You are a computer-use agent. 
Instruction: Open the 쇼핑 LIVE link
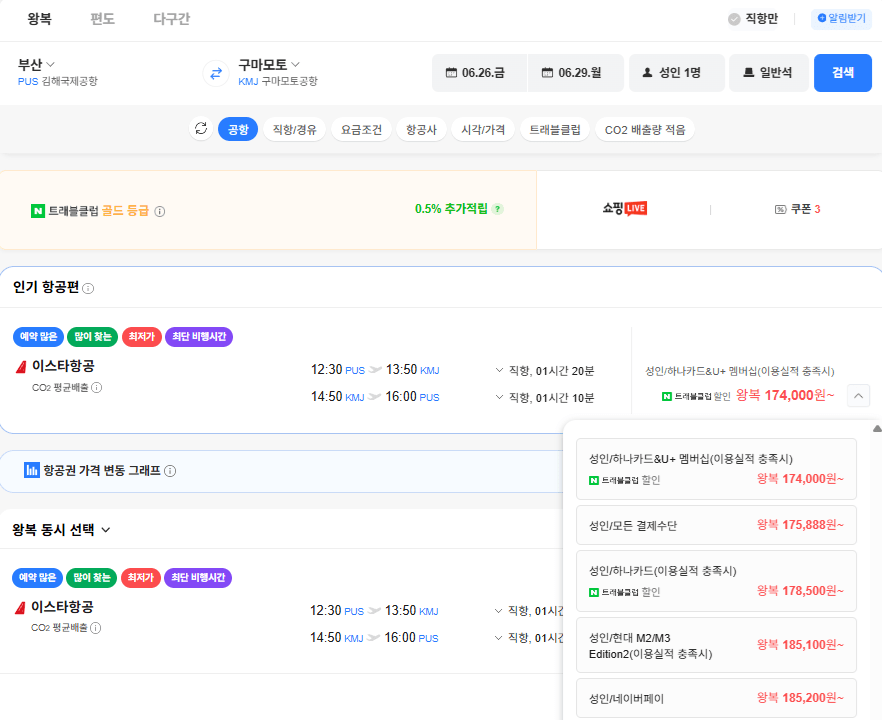(x=624, y=209)
